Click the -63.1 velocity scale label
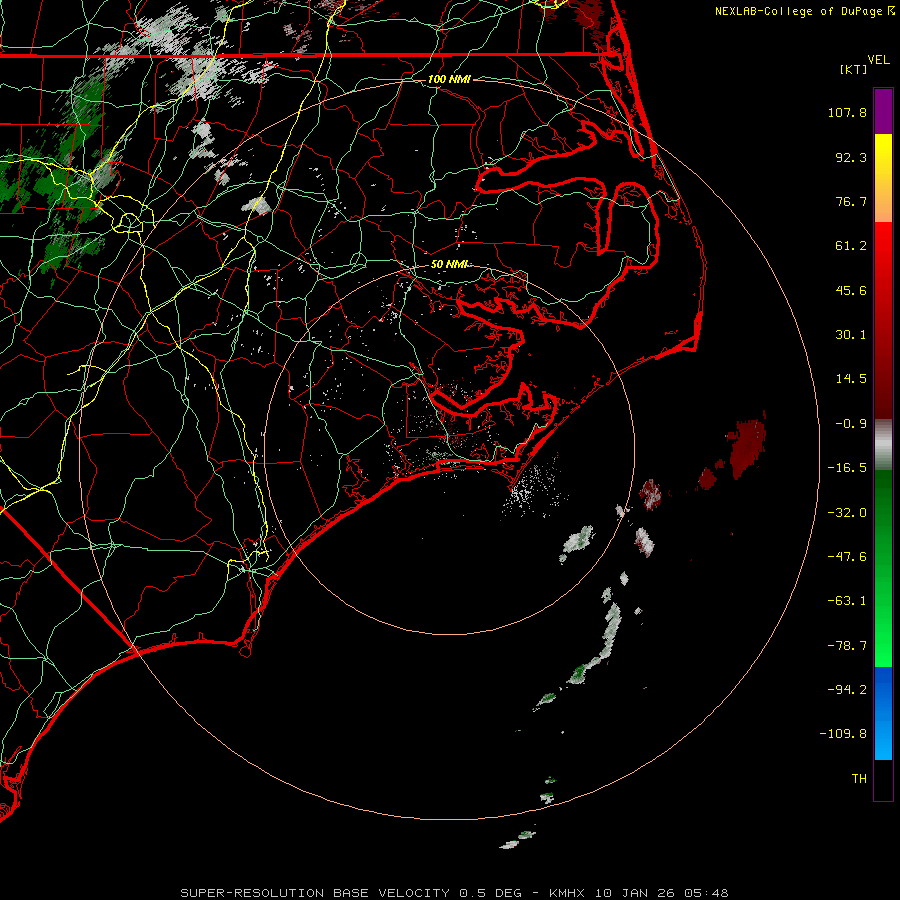Viewport: 900px width, 900px height. coord(847,601)
